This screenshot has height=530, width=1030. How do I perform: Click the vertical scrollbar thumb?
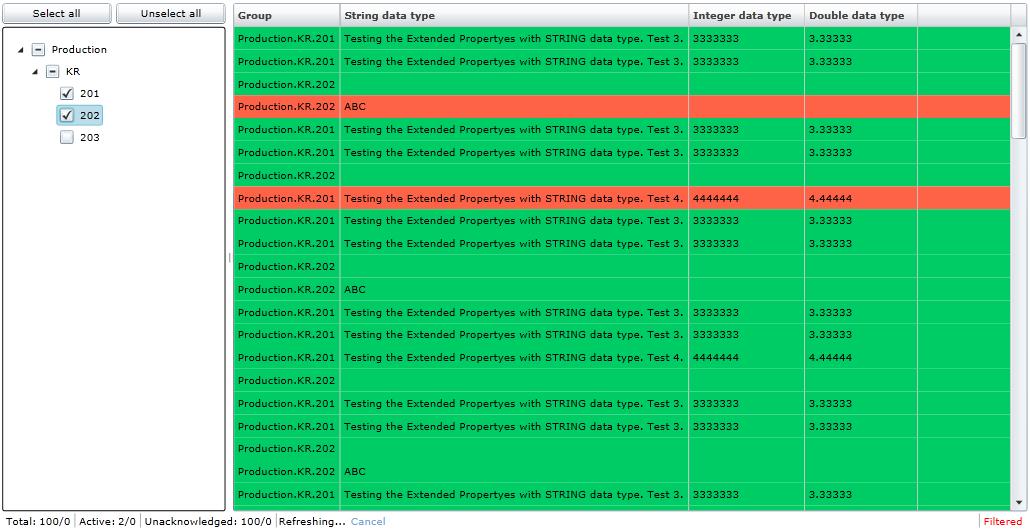coord(1019,90)
